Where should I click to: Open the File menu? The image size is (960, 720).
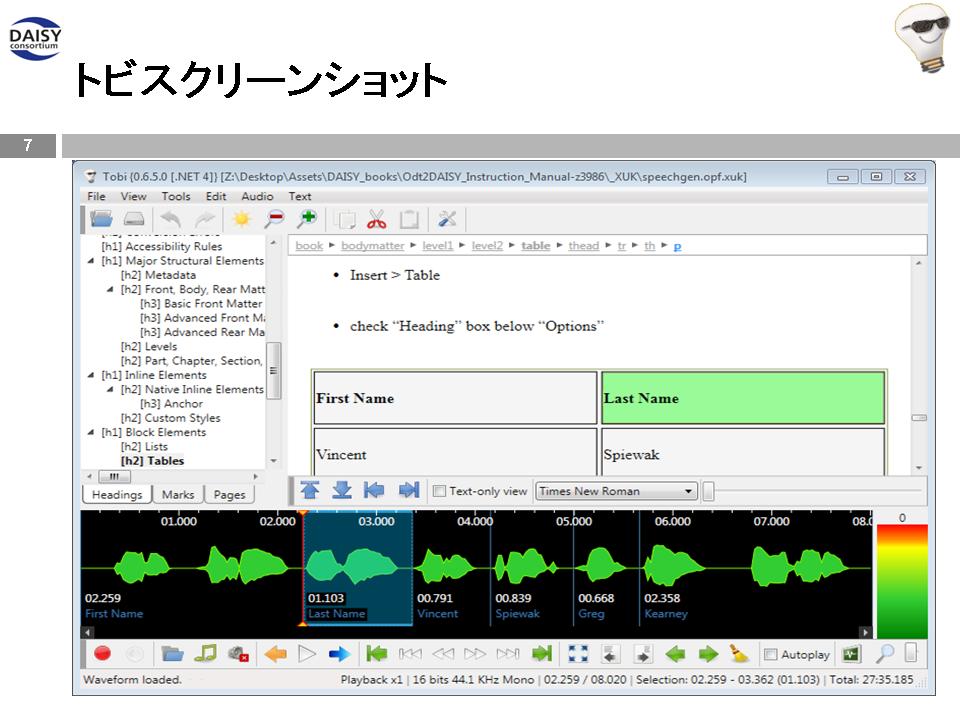pyautogui.click(x=96, y=197)
